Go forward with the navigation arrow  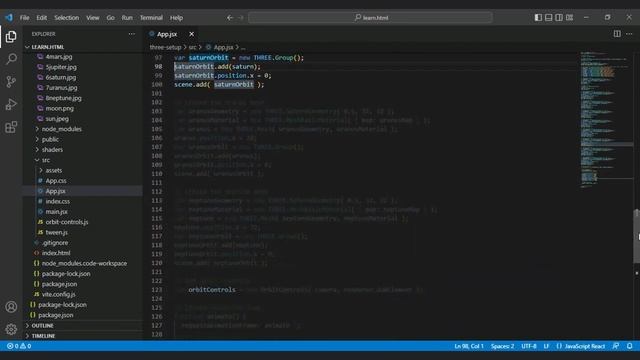pos(241,18)
